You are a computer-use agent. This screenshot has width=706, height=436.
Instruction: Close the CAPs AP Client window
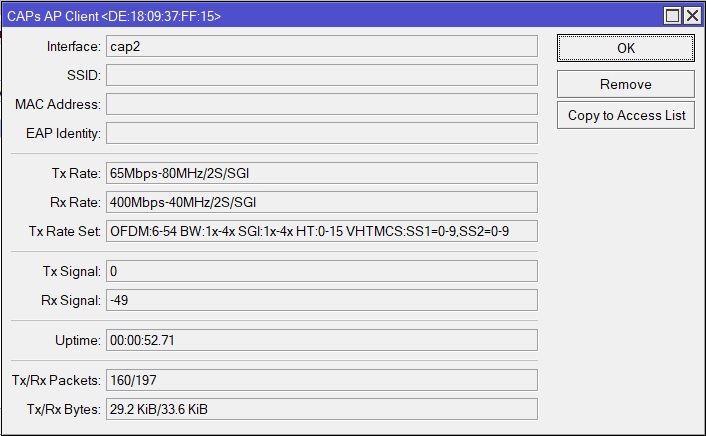tap(692, 16)
